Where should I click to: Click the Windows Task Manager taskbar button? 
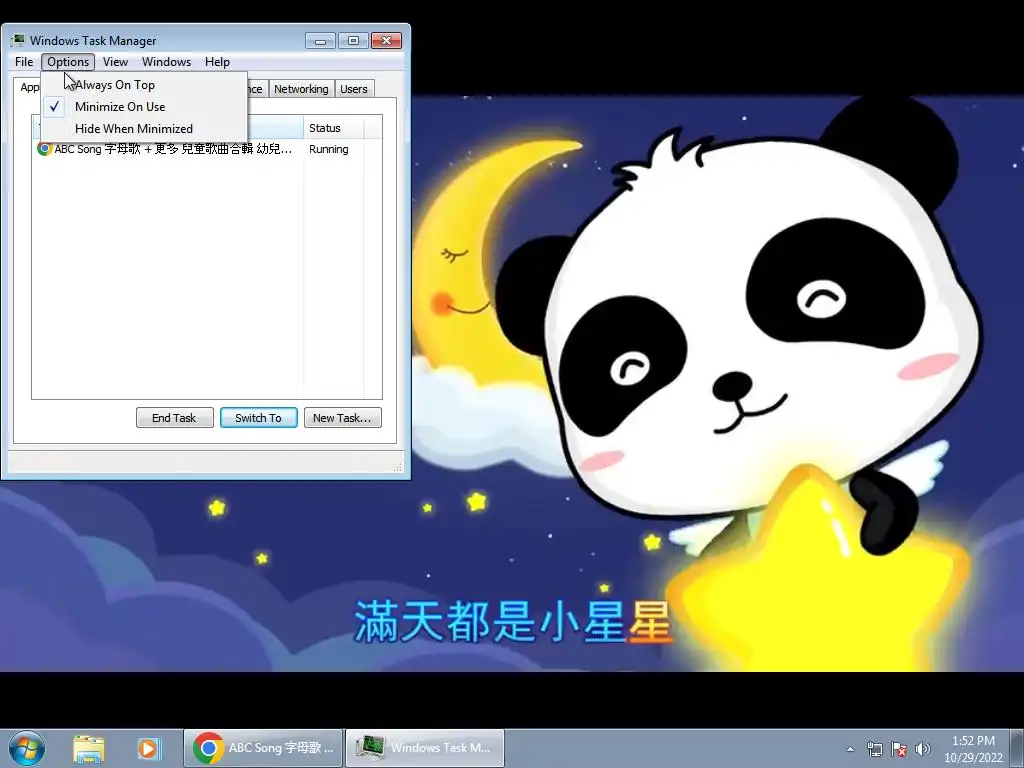click(425, 748)
